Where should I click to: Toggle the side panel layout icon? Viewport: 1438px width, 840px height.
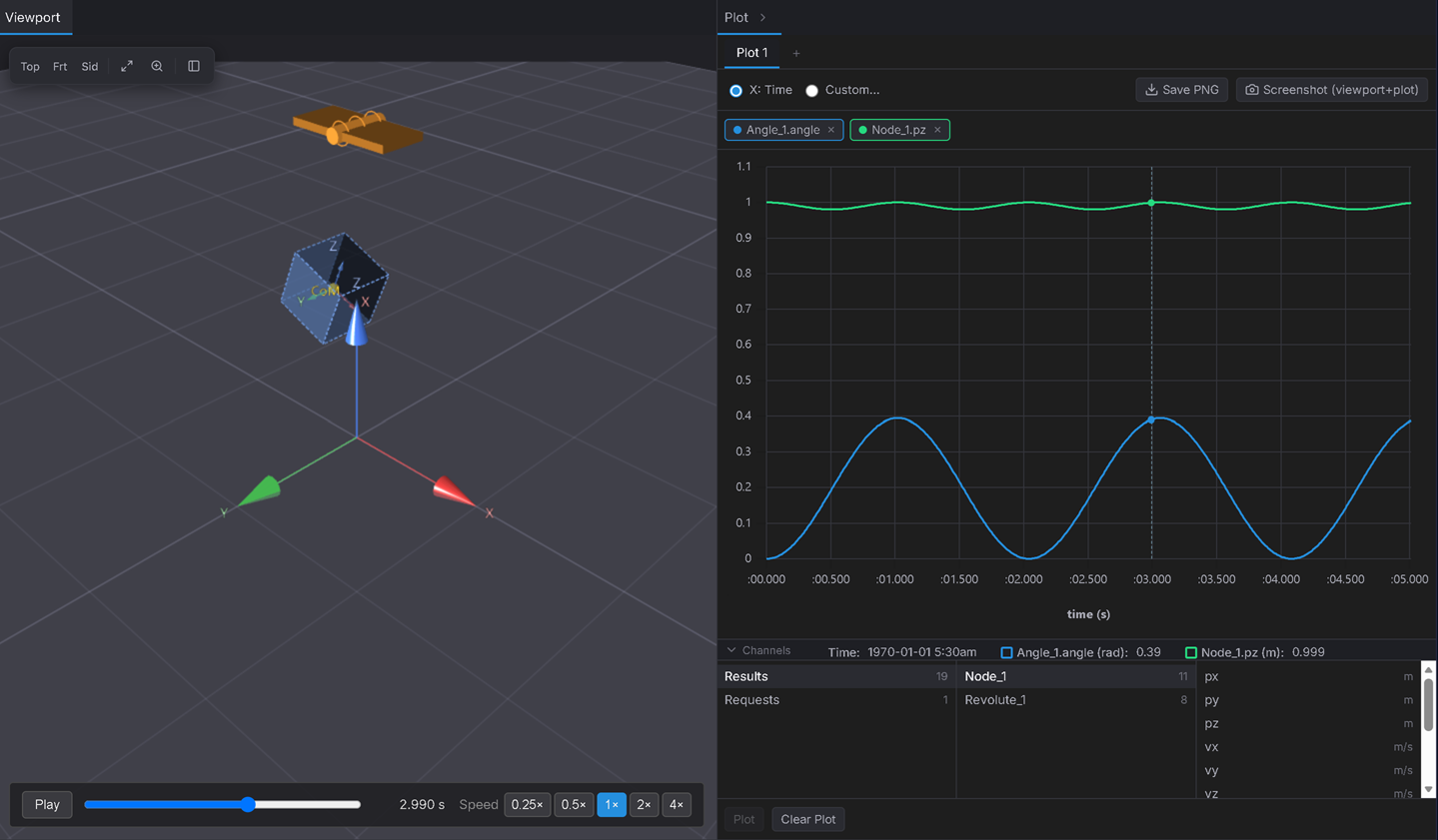194,66
